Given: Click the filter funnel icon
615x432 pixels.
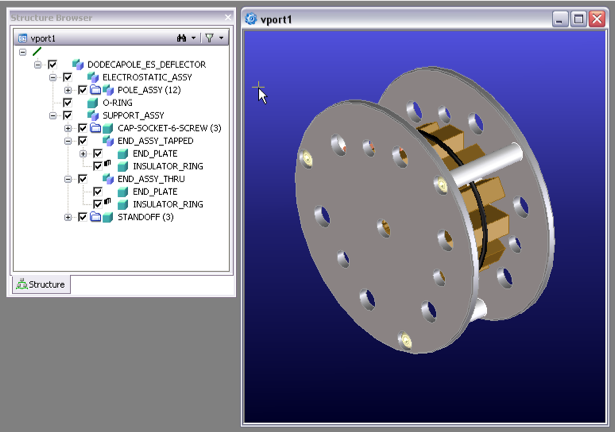Looking at the screenshot, I should pyautogui.click(x=209, y=38).
